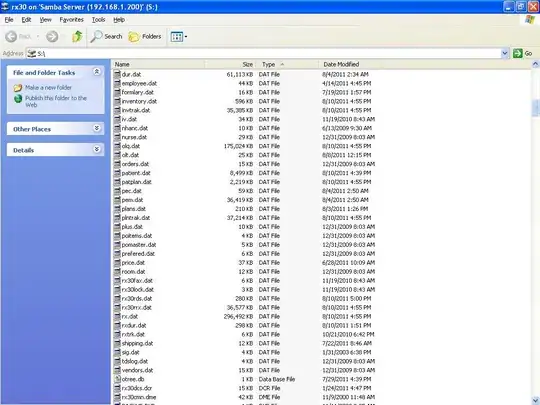Click the Up folder toolbar icon
This screenshot has width=540, height=405.
77,36
